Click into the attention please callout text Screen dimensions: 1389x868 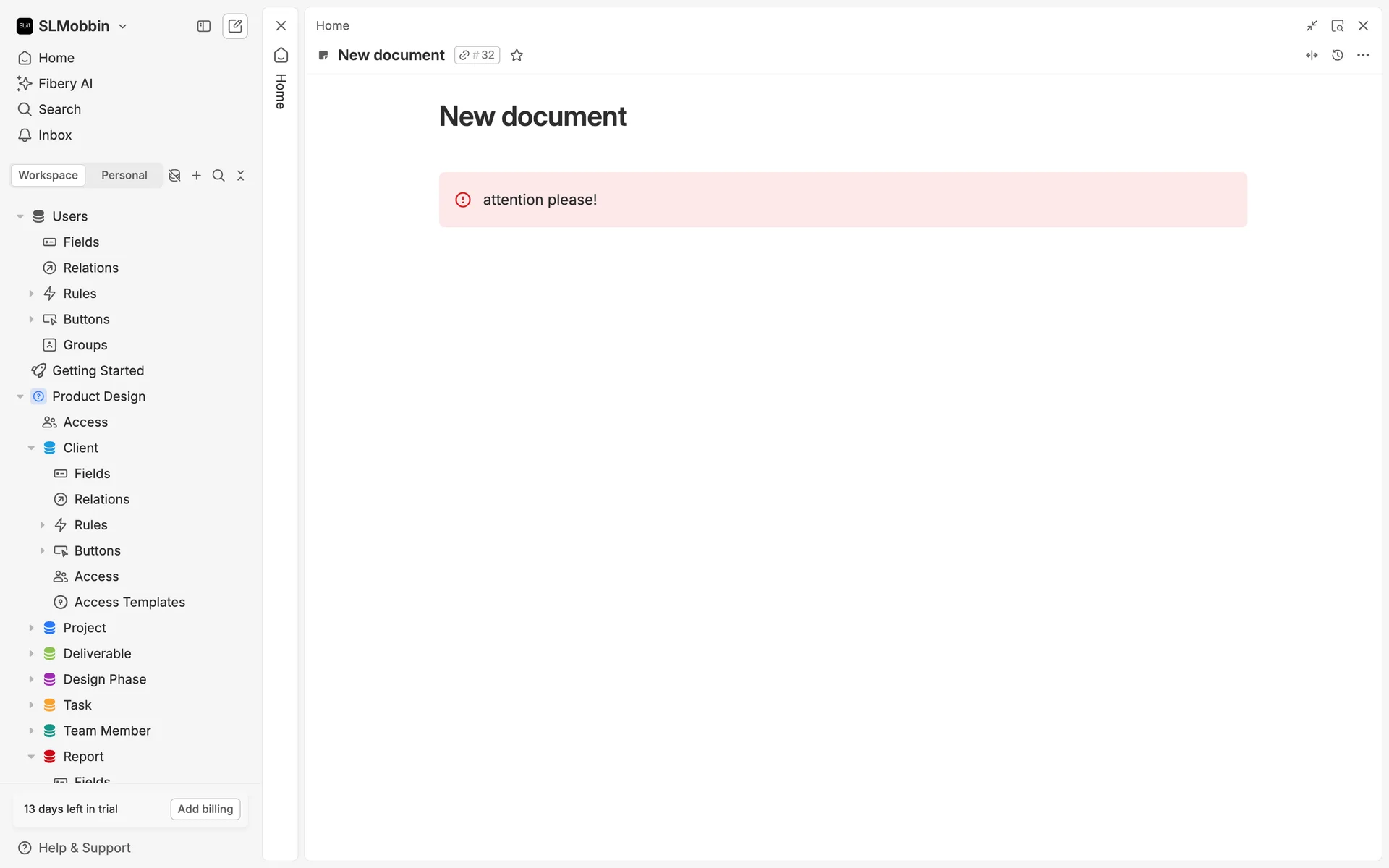(x=540, y=200)
